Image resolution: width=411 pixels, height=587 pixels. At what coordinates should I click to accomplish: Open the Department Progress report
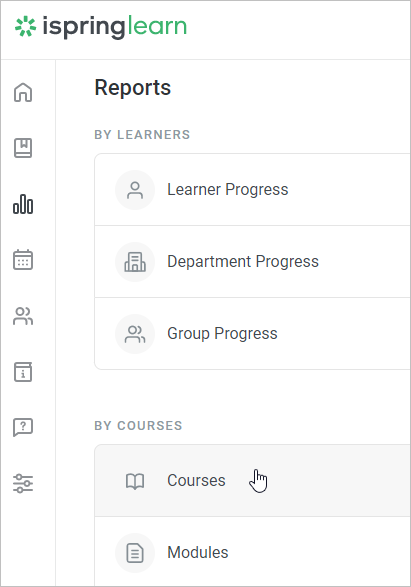pyautogui.click(x=253, y=262)
